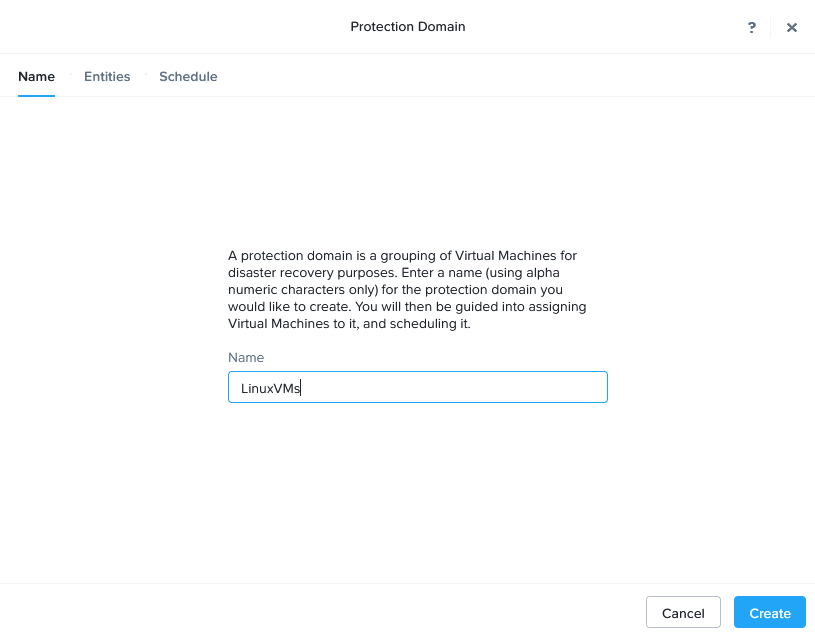Click the protection domain description paragraph
The width and height of the screenshot is (815, 638).
(x=407, y=290)
